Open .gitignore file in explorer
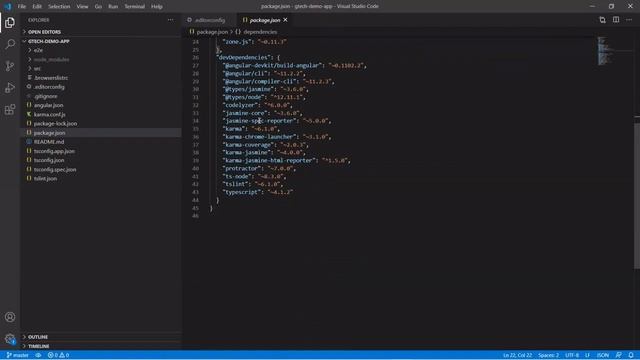This screenshot has width=640, height=360. pyautogui.click(x=46, y=96)
